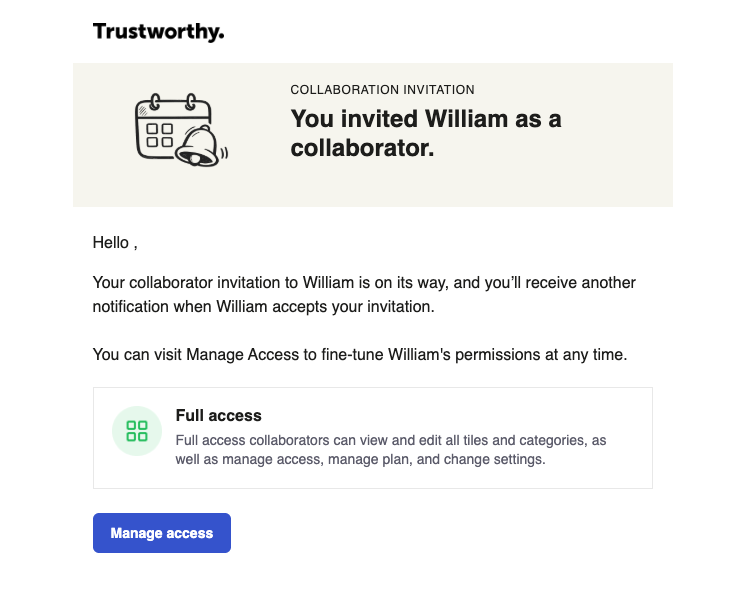Click the "Hello ," greeting line
739x593 pixels.
click(115, 242)
